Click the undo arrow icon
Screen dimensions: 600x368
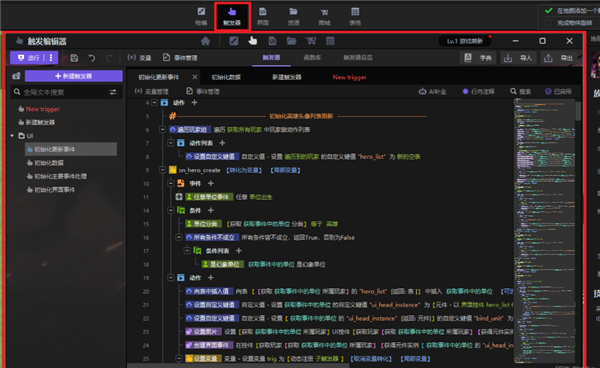92,58
